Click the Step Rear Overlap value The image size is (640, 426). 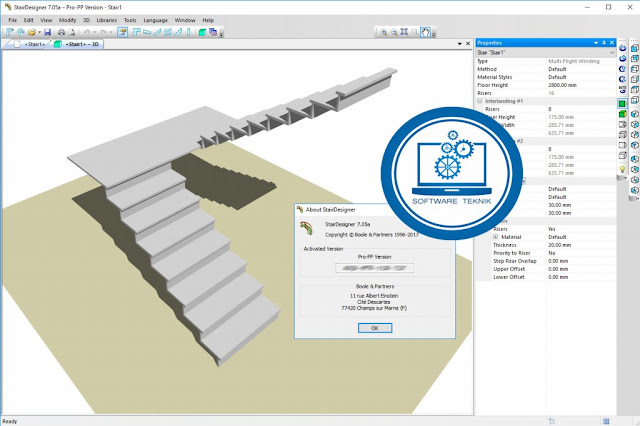pyautogui.click(x=558, y=261)
